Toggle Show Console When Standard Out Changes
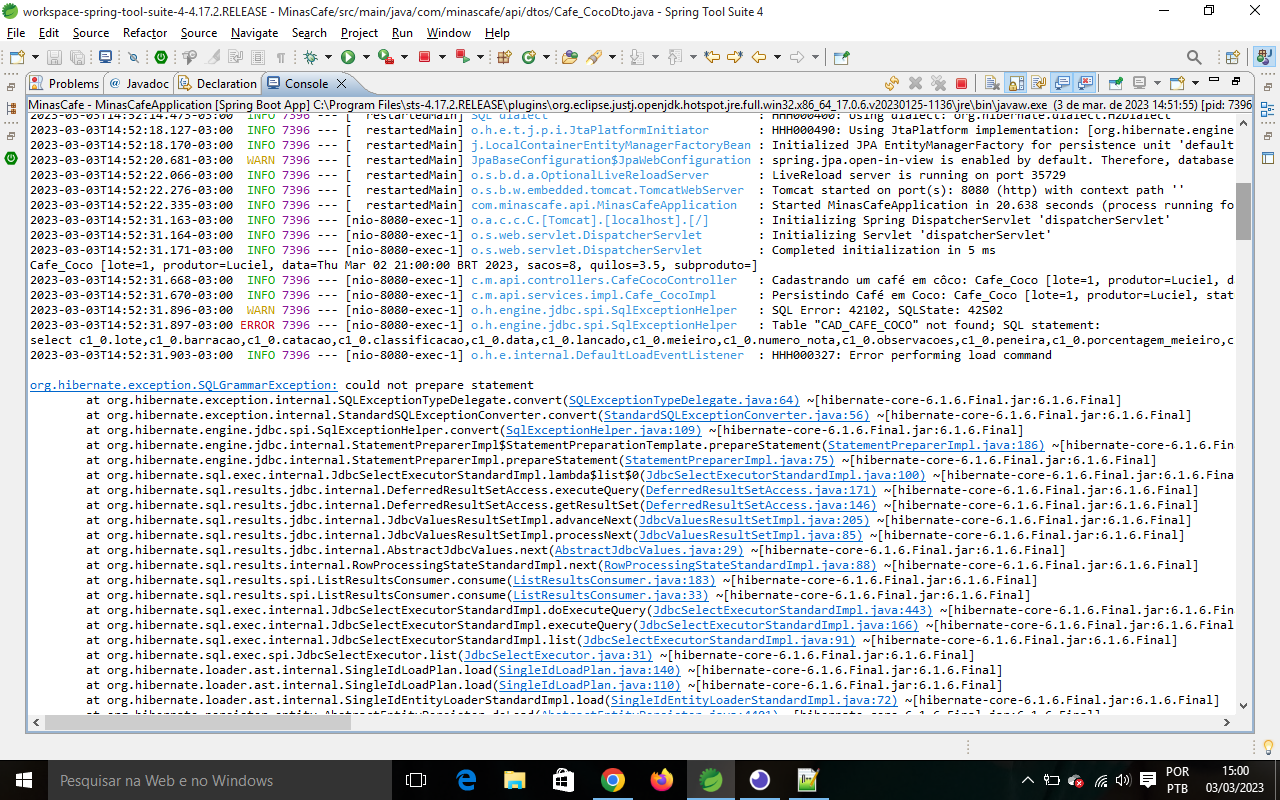The height and width of the screenshot is (800, 1280). (x=1063, y=83)
